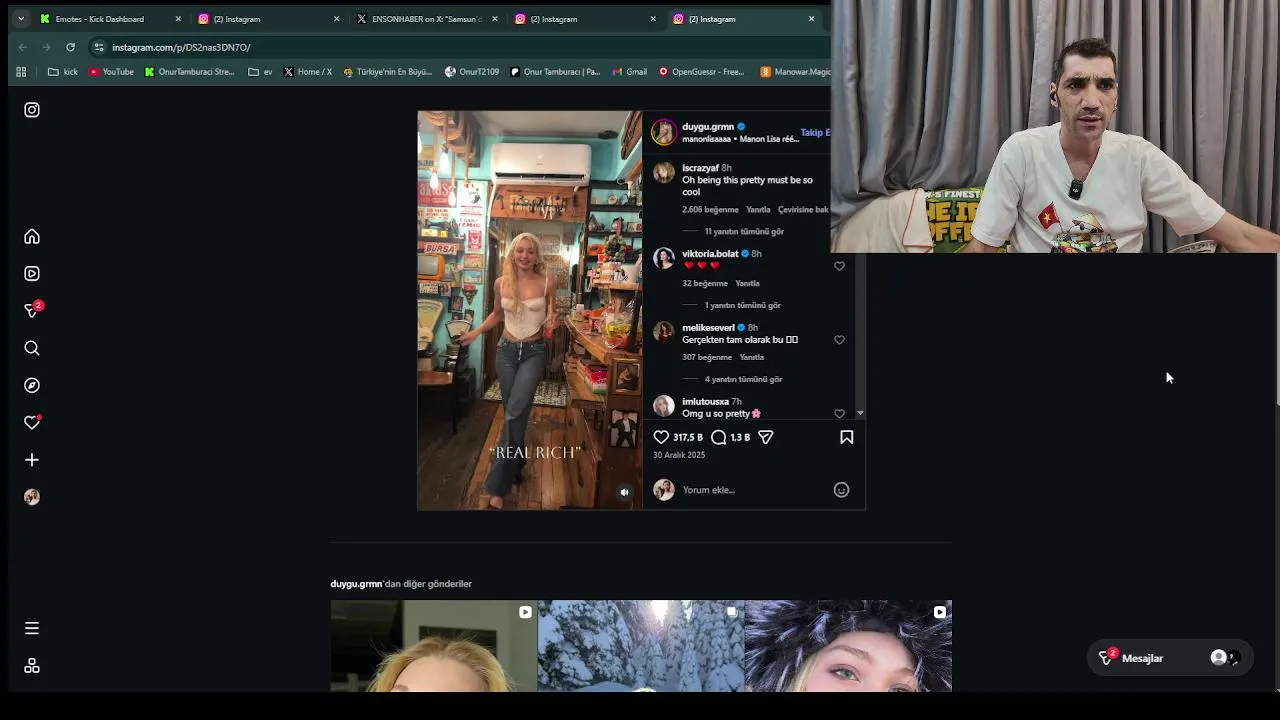Open profile avatar in sidebar

(x=32, y=497)
